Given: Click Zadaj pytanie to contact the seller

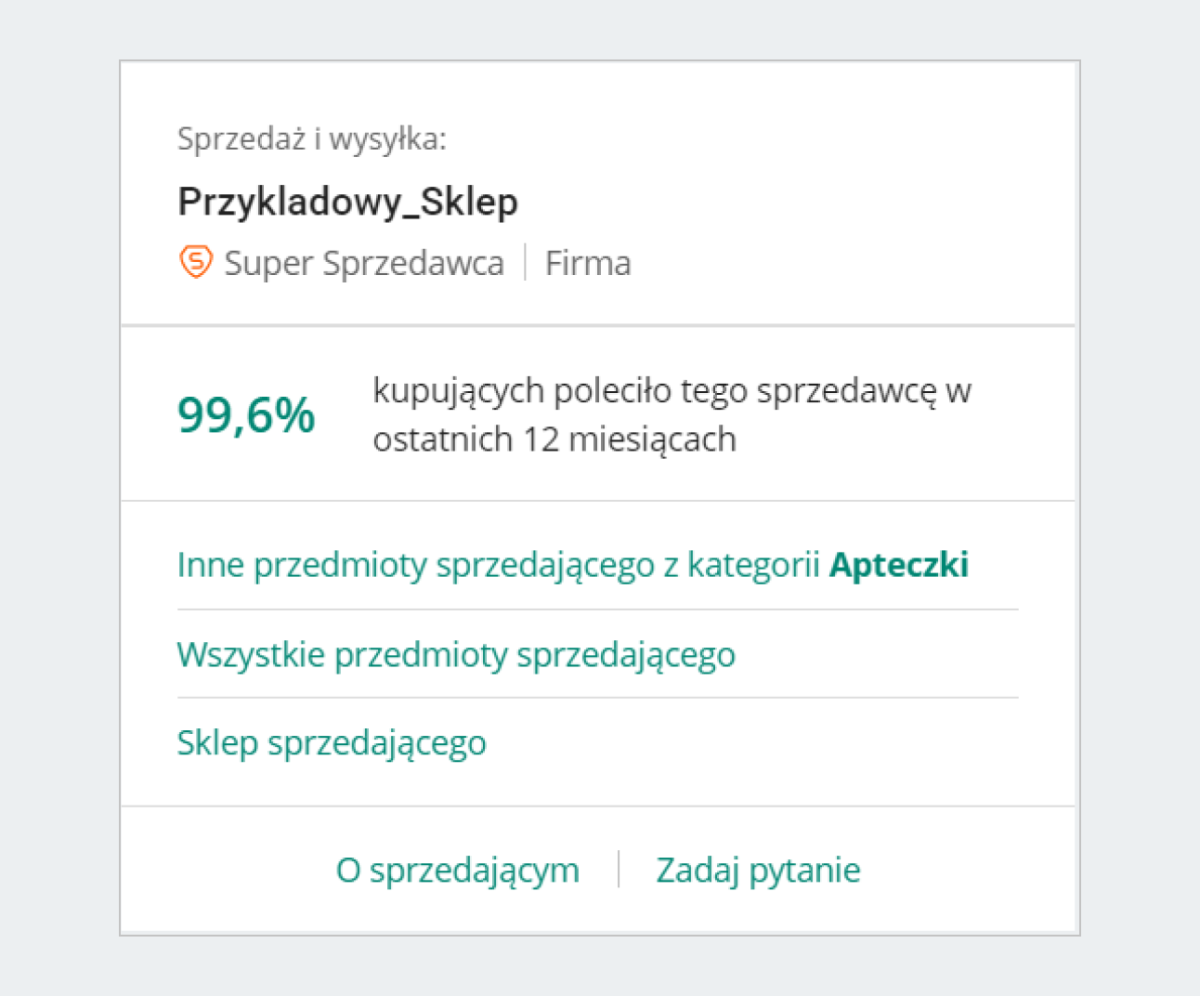Looking at the screenshot, I should 759,869.
